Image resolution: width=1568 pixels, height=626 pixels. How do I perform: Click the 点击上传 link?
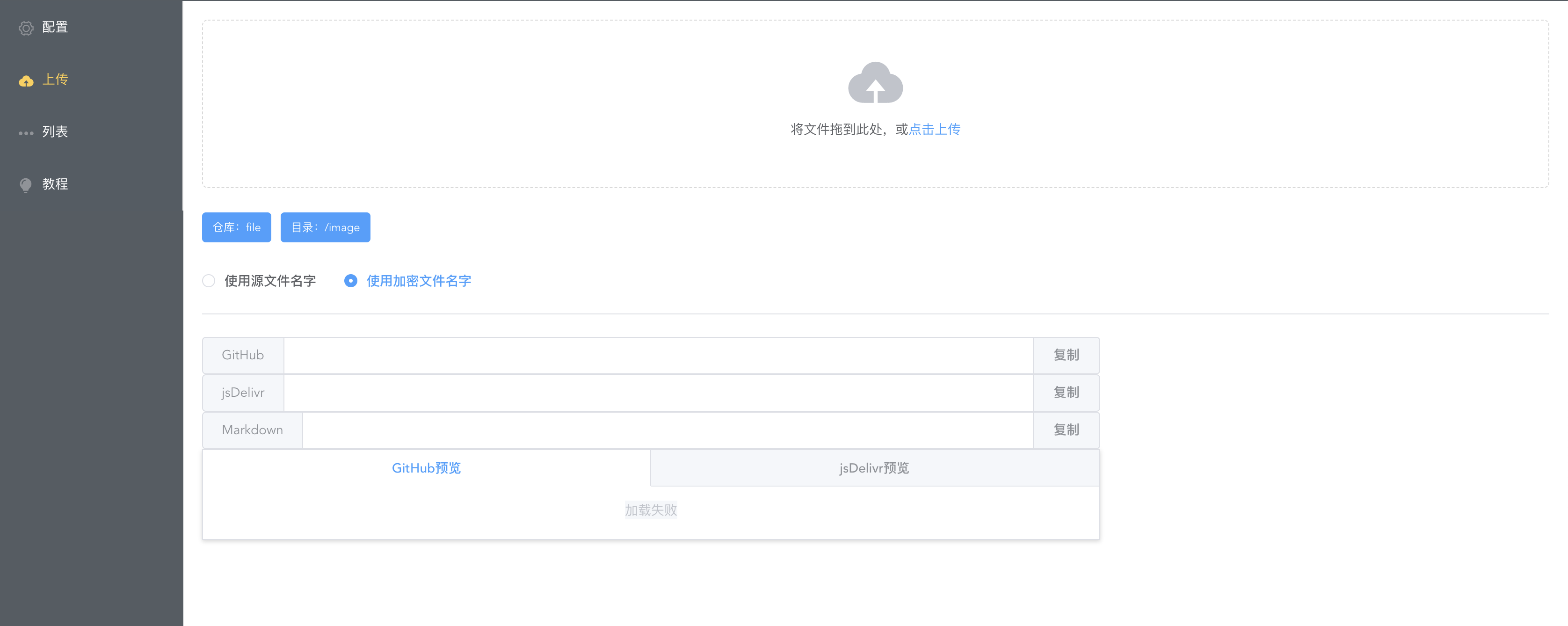click(934, 129)
